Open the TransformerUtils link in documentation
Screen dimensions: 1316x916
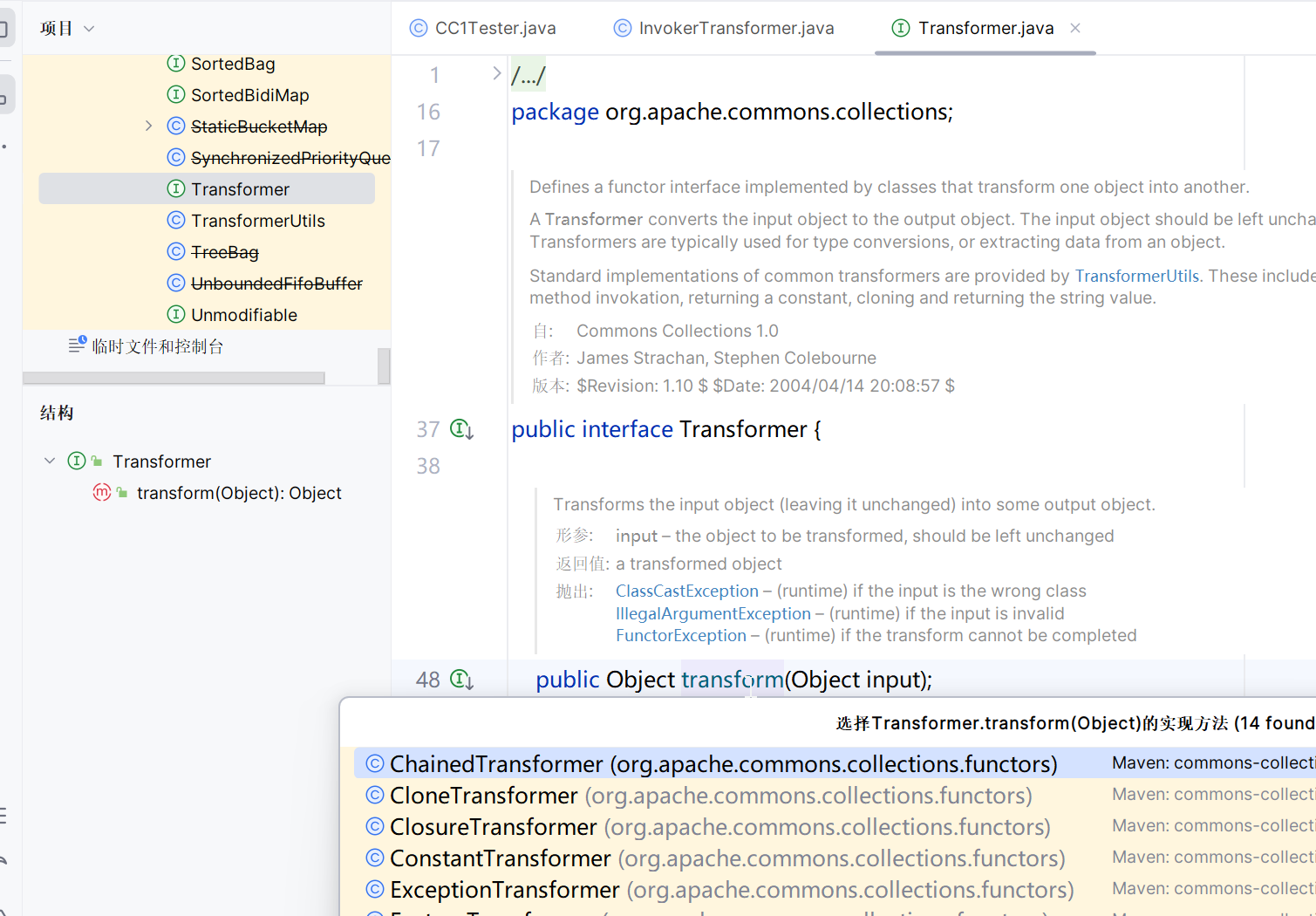tap(1136, 276)
